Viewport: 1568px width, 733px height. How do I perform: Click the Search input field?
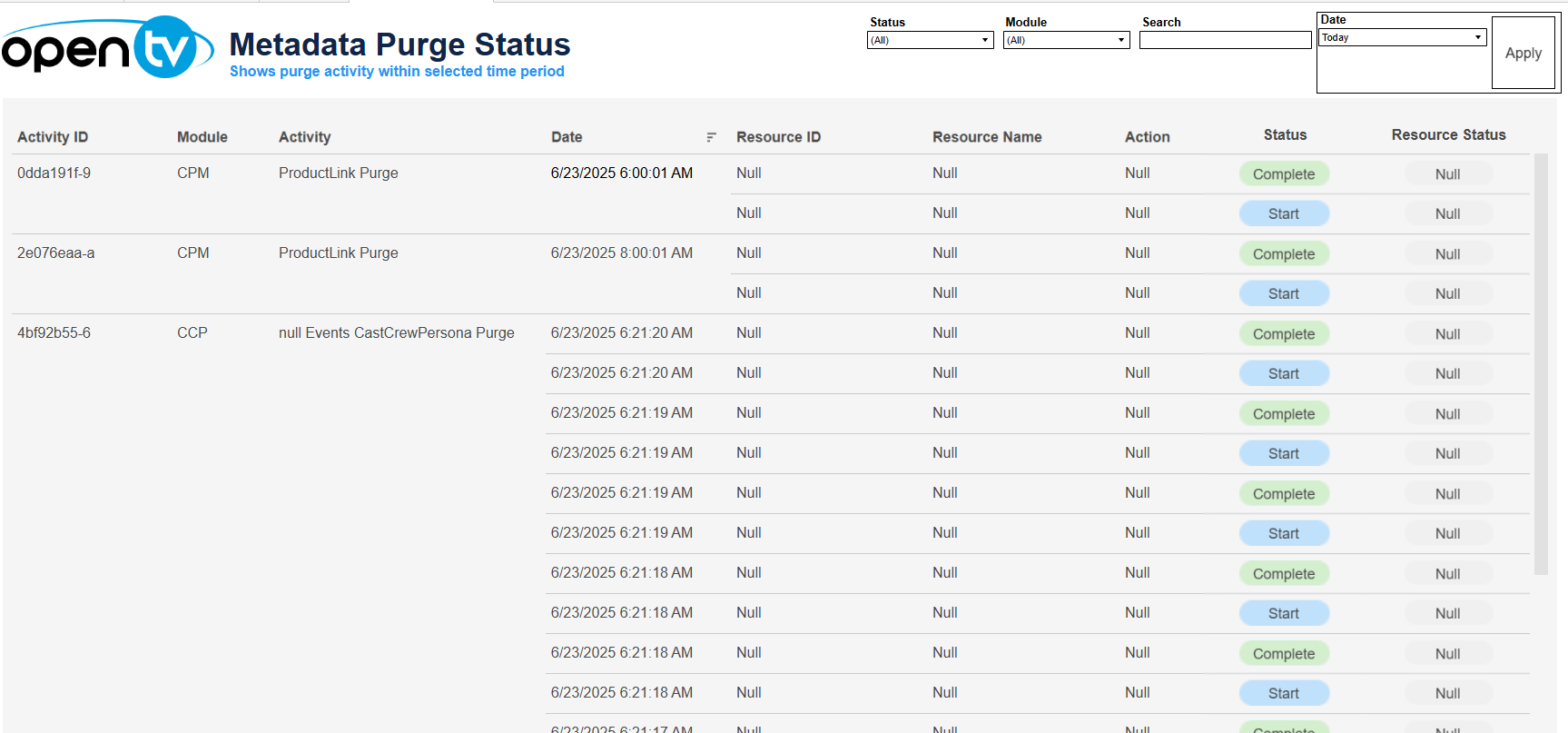point(1224,40)
